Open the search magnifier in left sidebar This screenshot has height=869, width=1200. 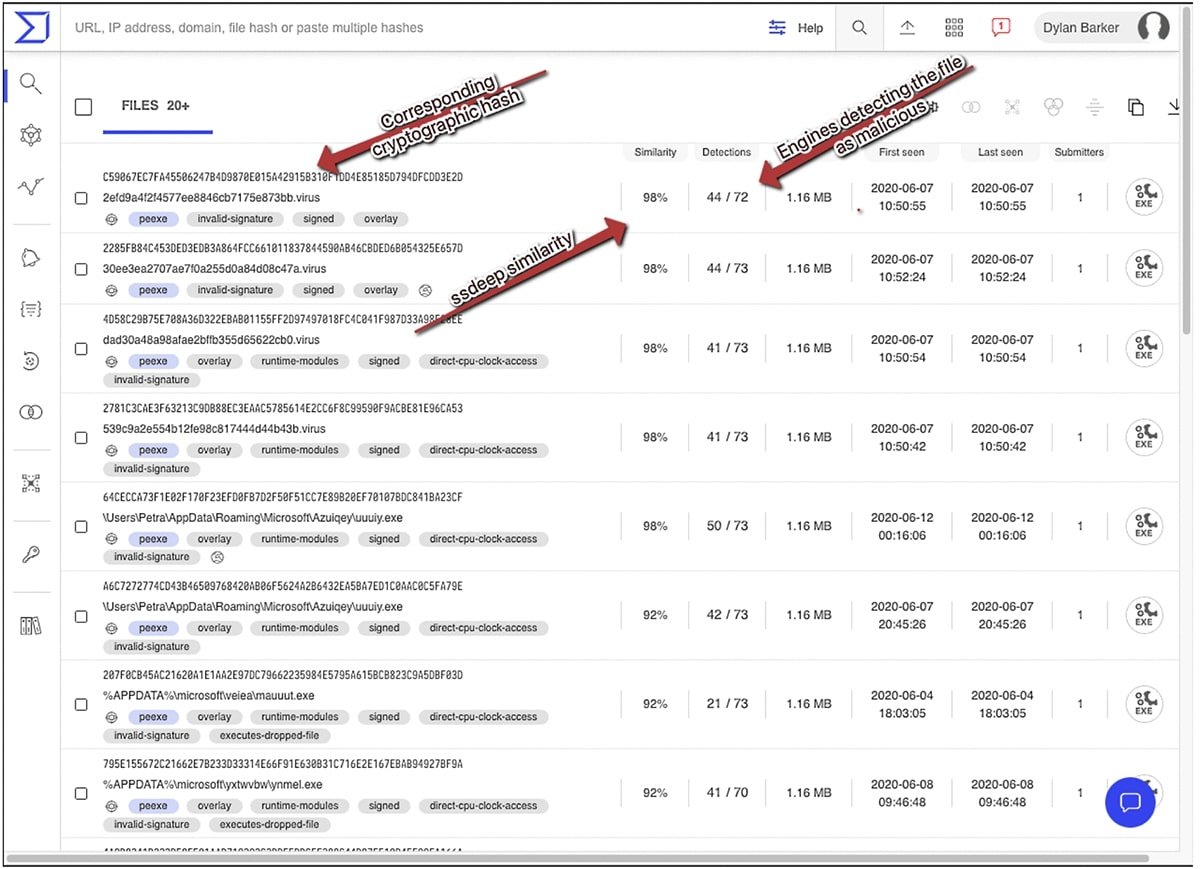coord(31,84)
